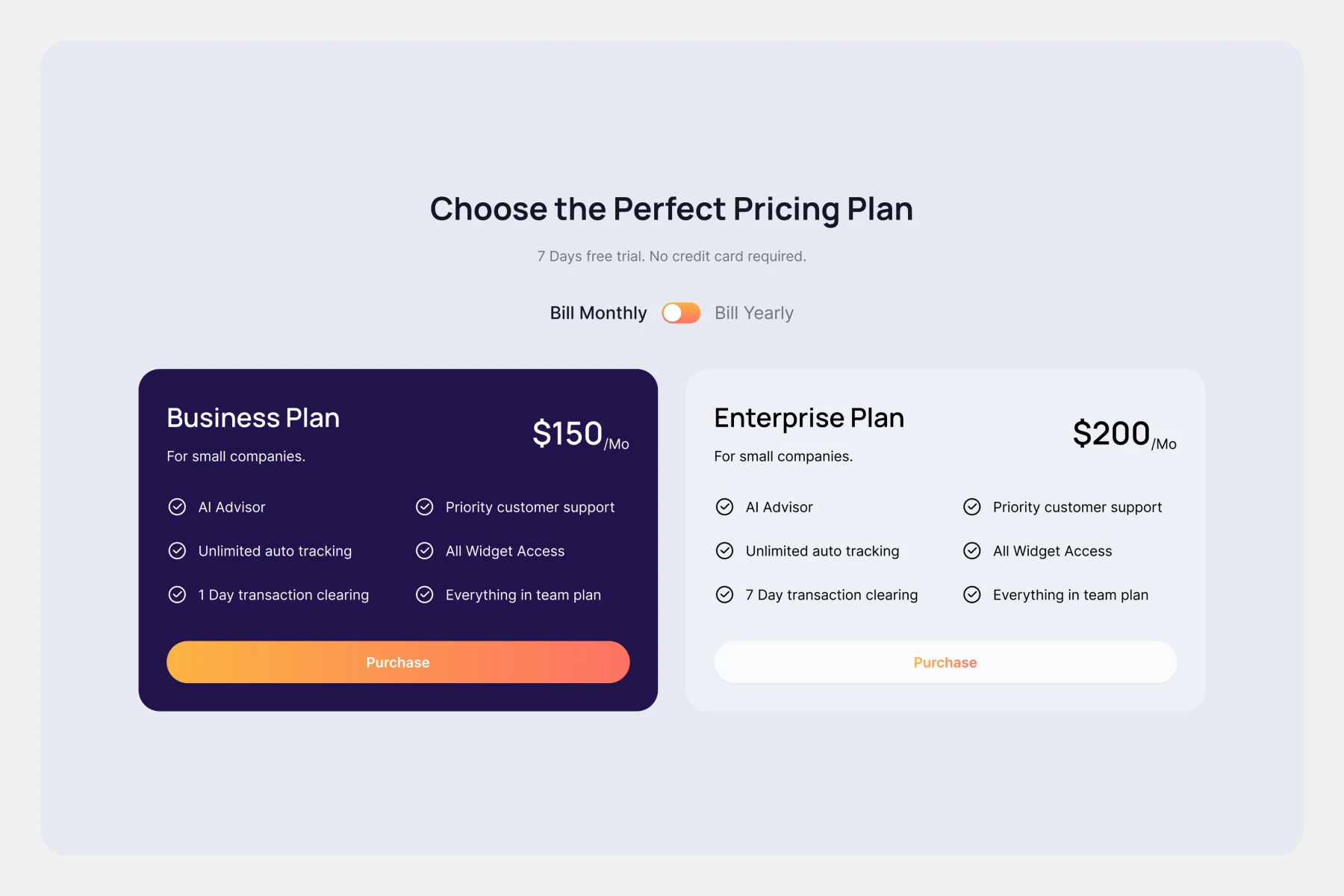Click the Business Plan title
The image size is (1344, 896).
pyautogui.click(x=253, y=418)
